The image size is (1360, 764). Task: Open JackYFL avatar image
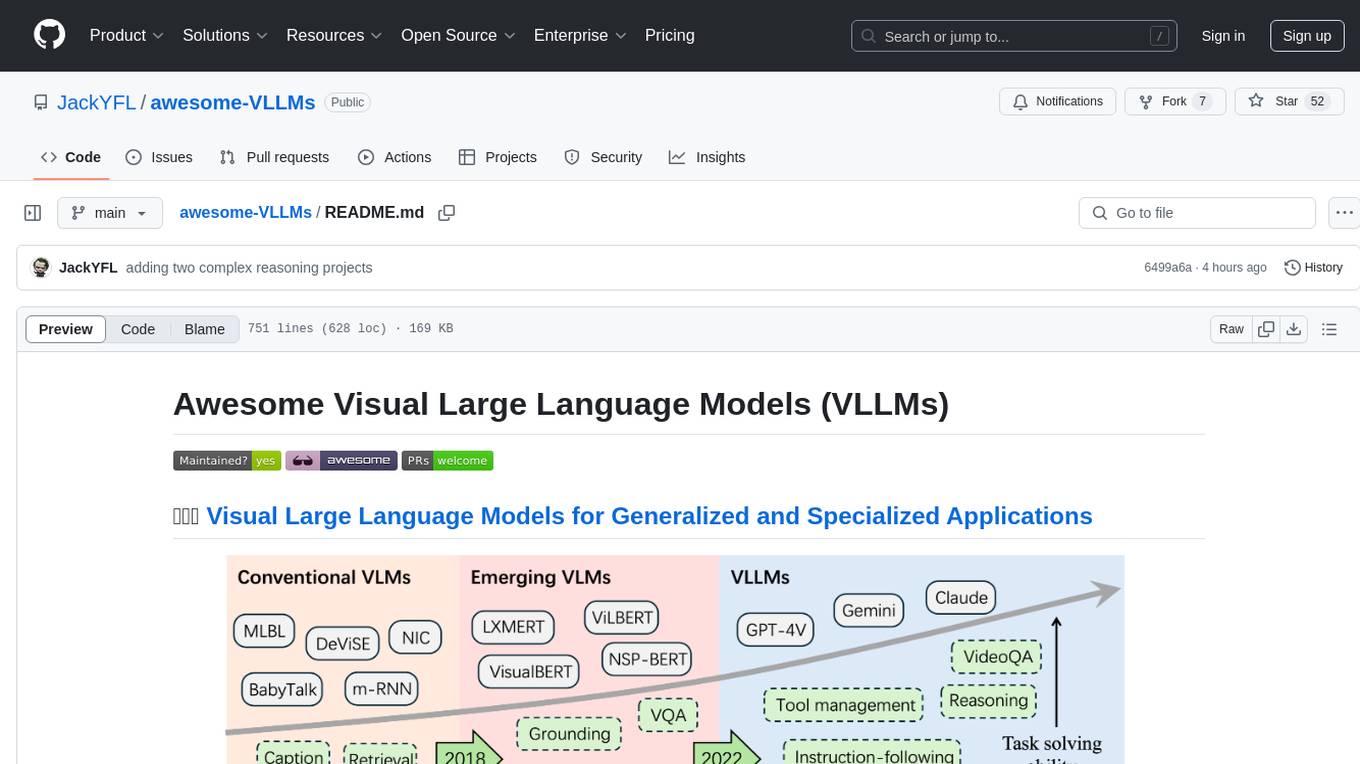click(x=41, y=267)
